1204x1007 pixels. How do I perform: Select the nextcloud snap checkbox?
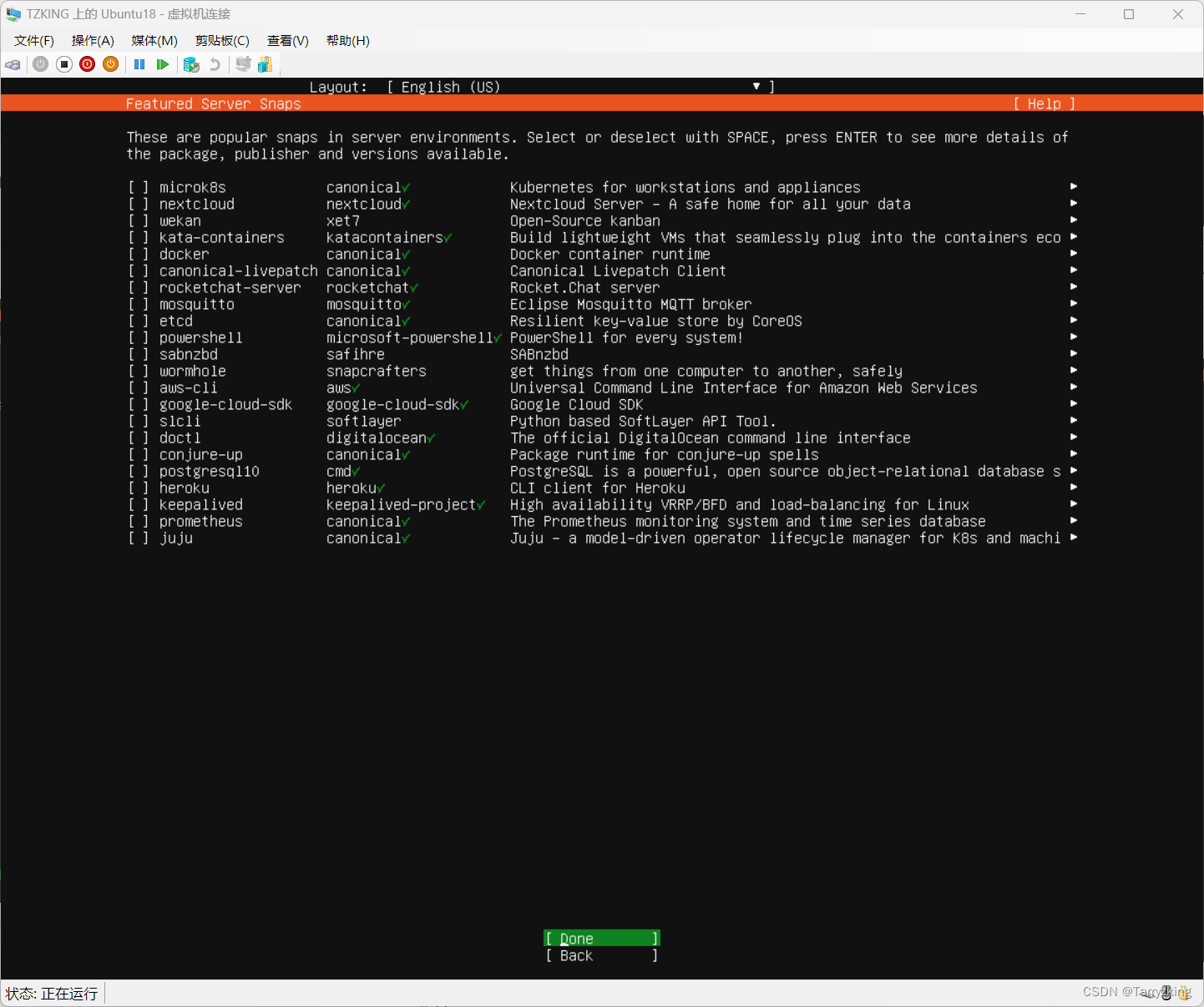(x=139, y=205)
